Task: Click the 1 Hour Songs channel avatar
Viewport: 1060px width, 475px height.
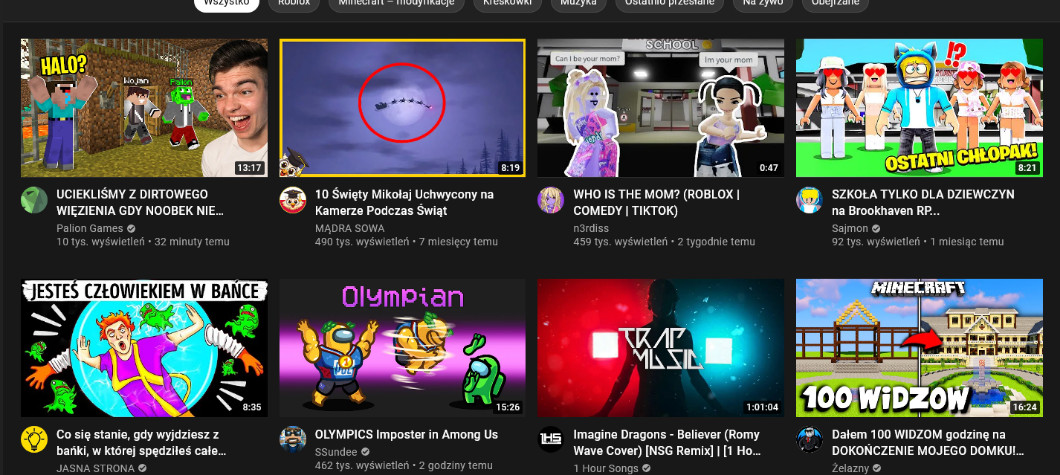Action: click(550, 438)
